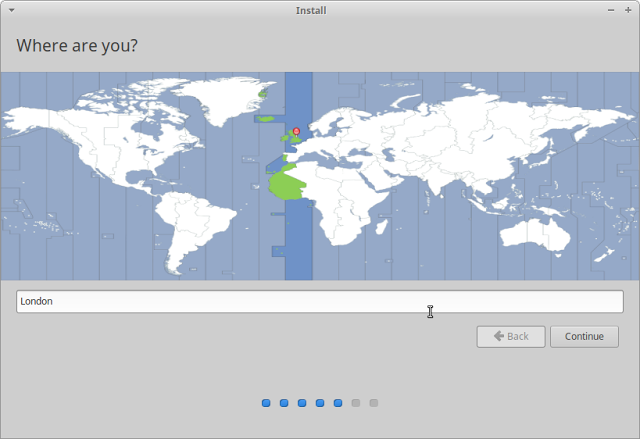Click the minimize icon in the title bar

tap(611, 10)
